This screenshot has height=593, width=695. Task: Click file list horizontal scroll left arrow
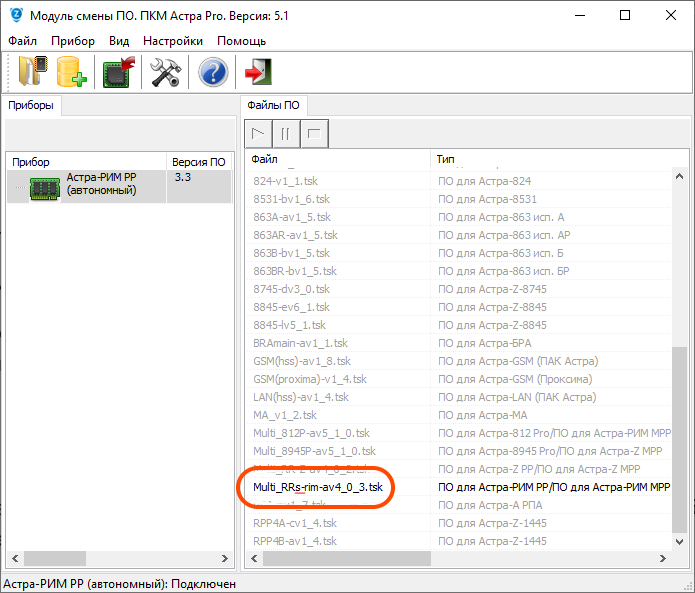coord(254,558)
